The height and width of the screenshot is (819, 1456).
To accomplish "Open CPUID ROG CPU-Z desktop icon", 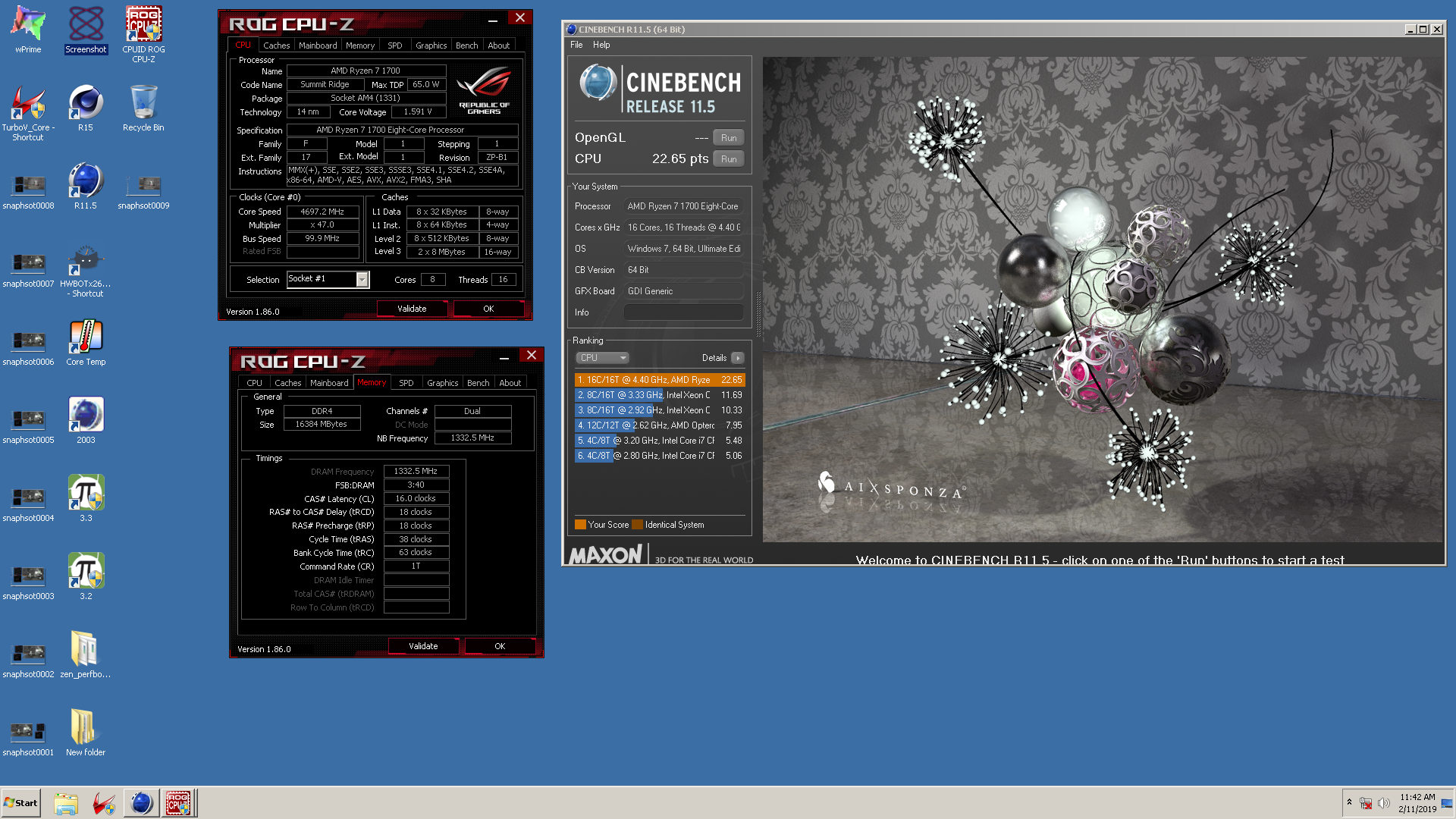I will (143, 34).
